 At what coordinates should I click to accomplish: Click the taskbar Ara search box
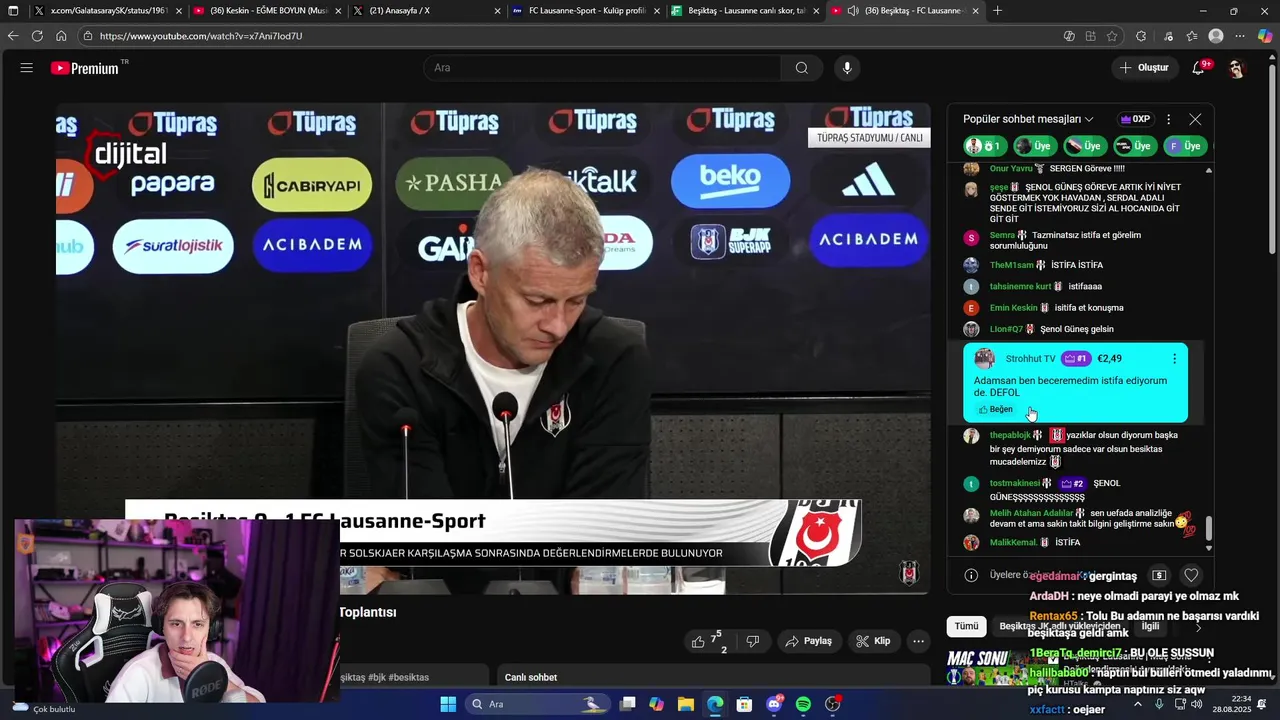tap(537, 704)
